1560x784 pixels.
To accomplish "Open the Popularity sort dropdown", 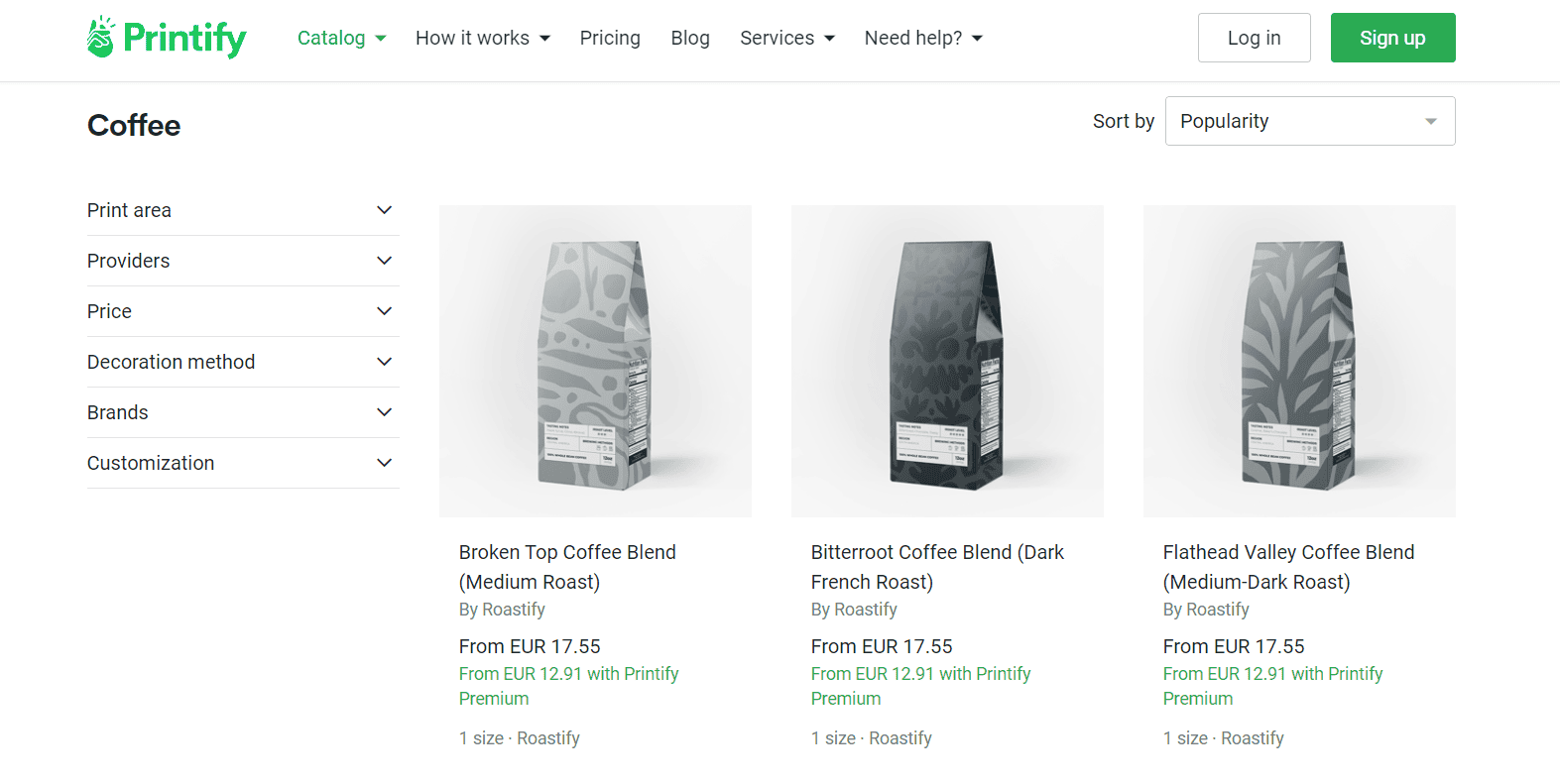I will [x=1309, y=120].
